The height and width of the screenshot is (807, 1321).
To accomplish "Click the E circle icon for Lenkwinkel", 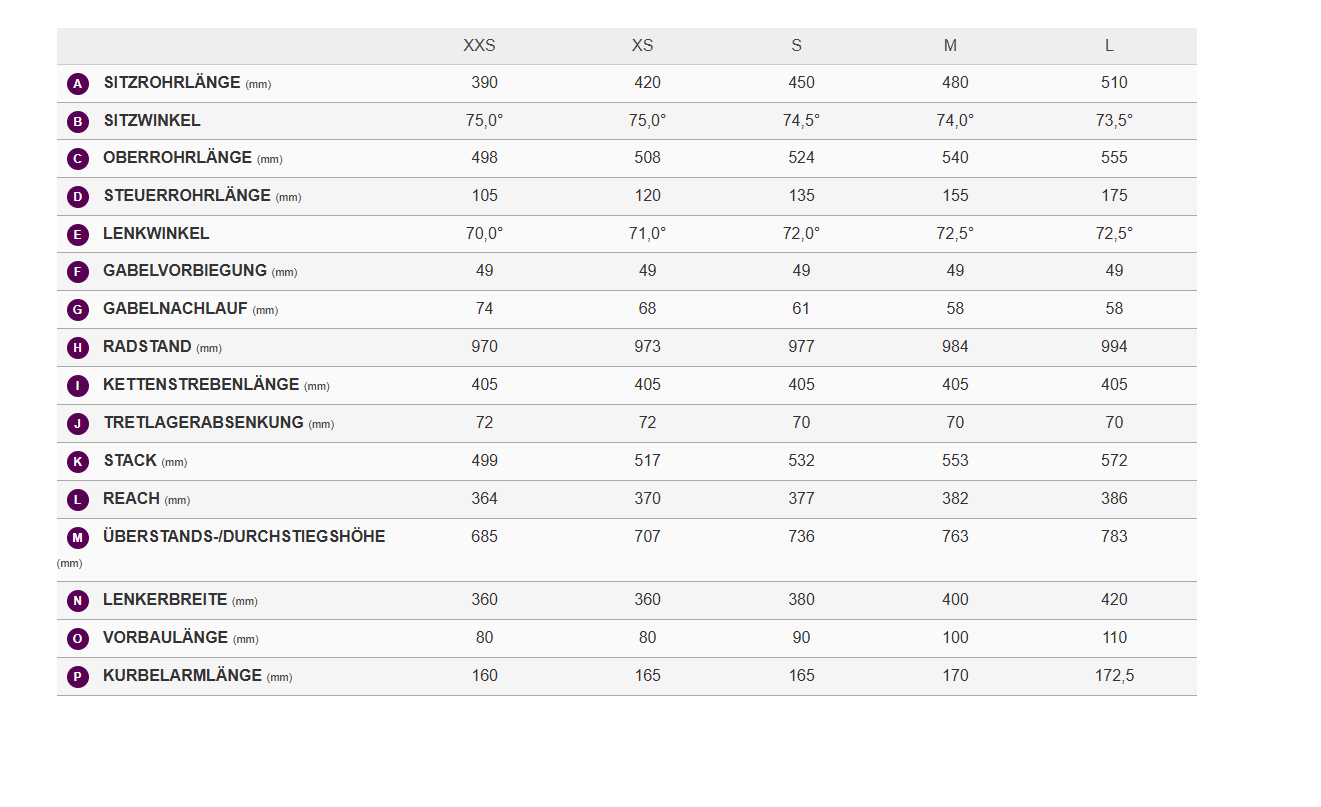I will (78, 235).
